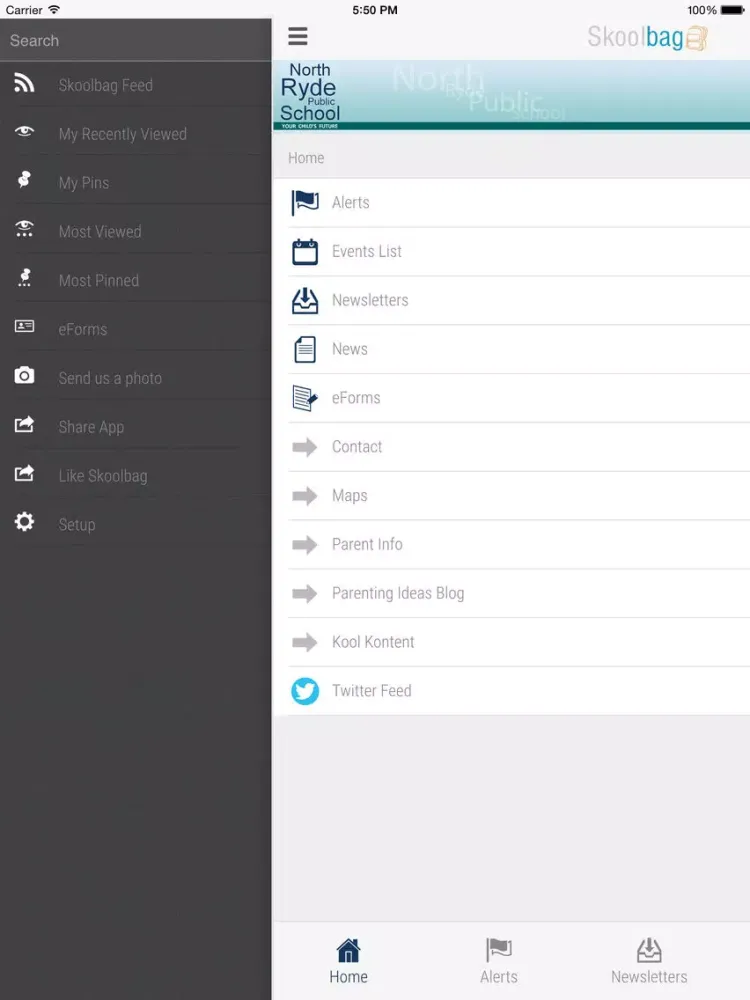Screen dimensions: 750x1000
Task: Open the Kool Kontent row label
Action: coord(373,642)
